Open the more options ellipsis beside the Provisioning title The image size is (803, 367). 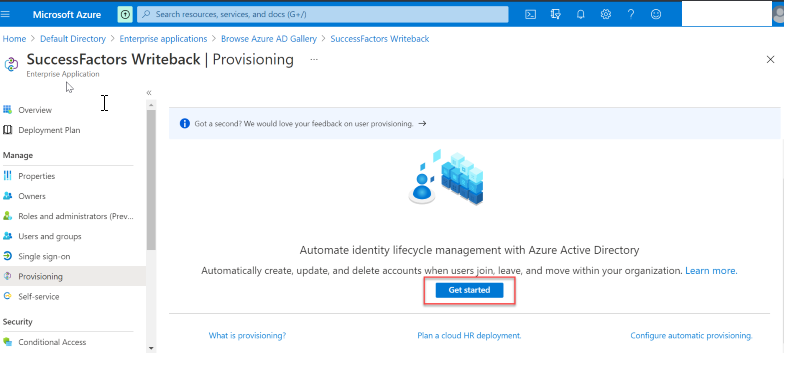click(314, 60)
